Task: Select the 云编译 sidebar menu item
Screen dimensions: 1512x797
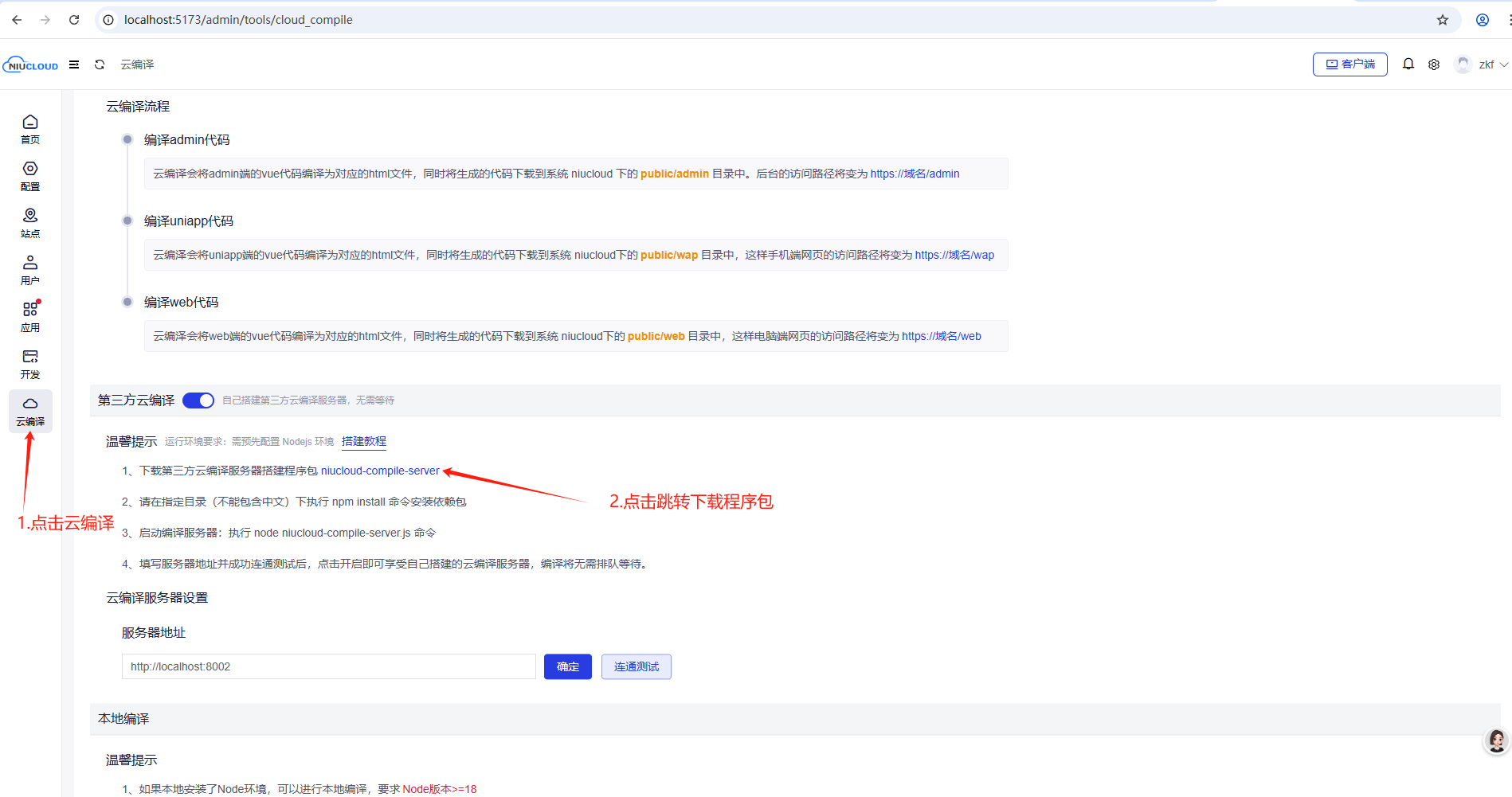Action: pos(30,411)
